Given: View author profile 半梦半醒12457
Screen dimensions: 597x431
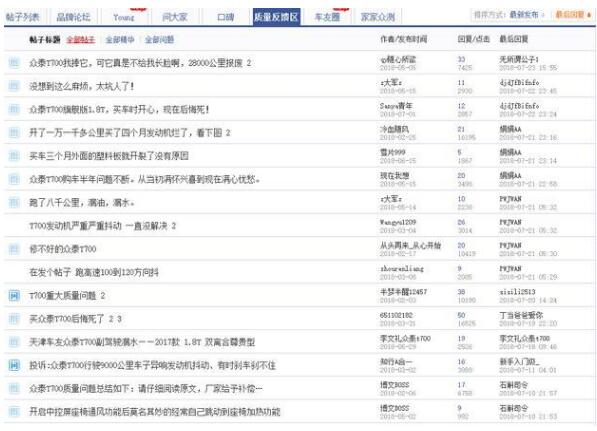Looking at the screenshot, I should tap(403, 292).
